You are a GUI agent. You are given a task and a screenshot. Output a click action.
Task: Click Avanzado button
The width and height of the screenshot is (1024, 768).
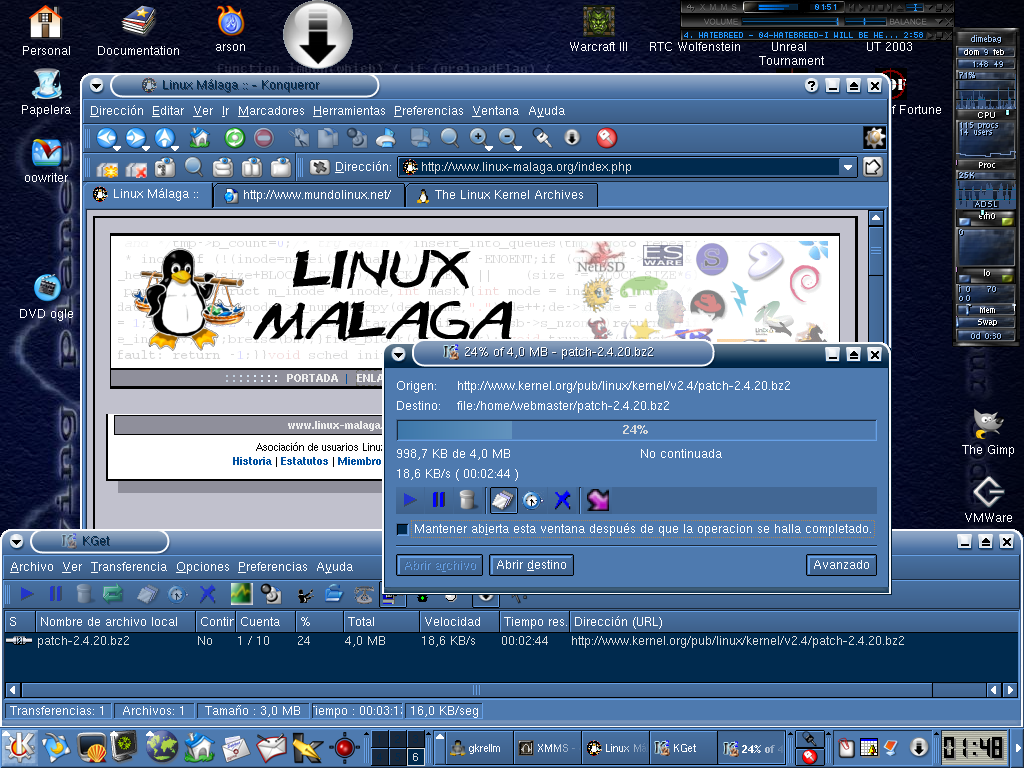pyautogui.click(x=841, y=565)
